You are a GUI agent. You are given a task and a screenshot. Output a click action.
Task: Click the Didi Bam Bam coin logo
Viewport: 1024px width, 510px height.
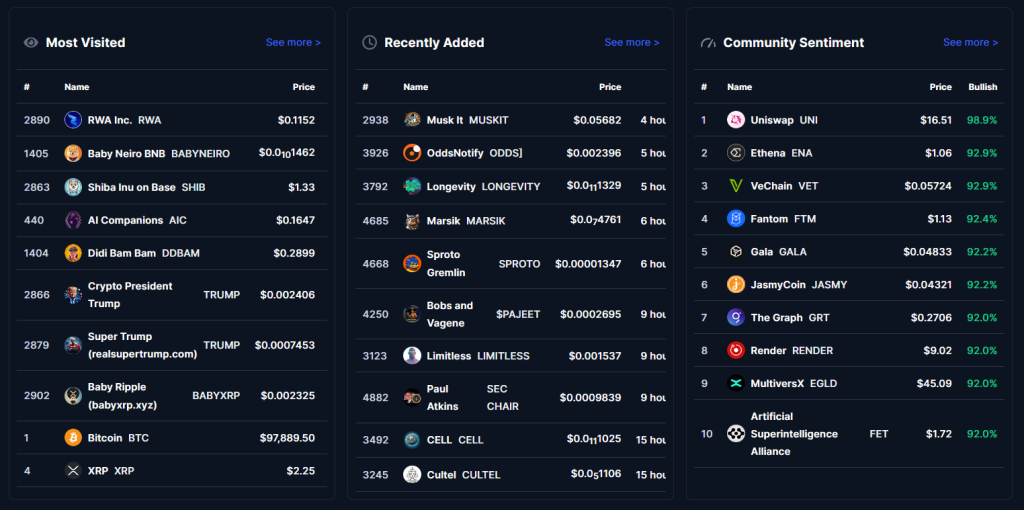[x=73, y=253]
